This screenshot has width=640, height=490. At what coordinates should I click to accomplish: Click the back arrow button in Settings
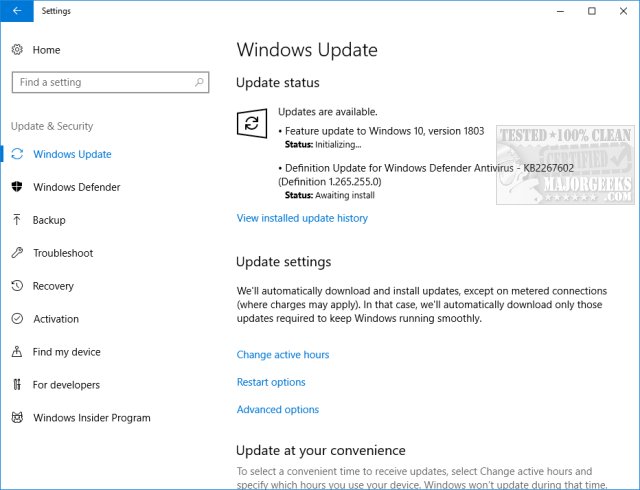[17, 11]
